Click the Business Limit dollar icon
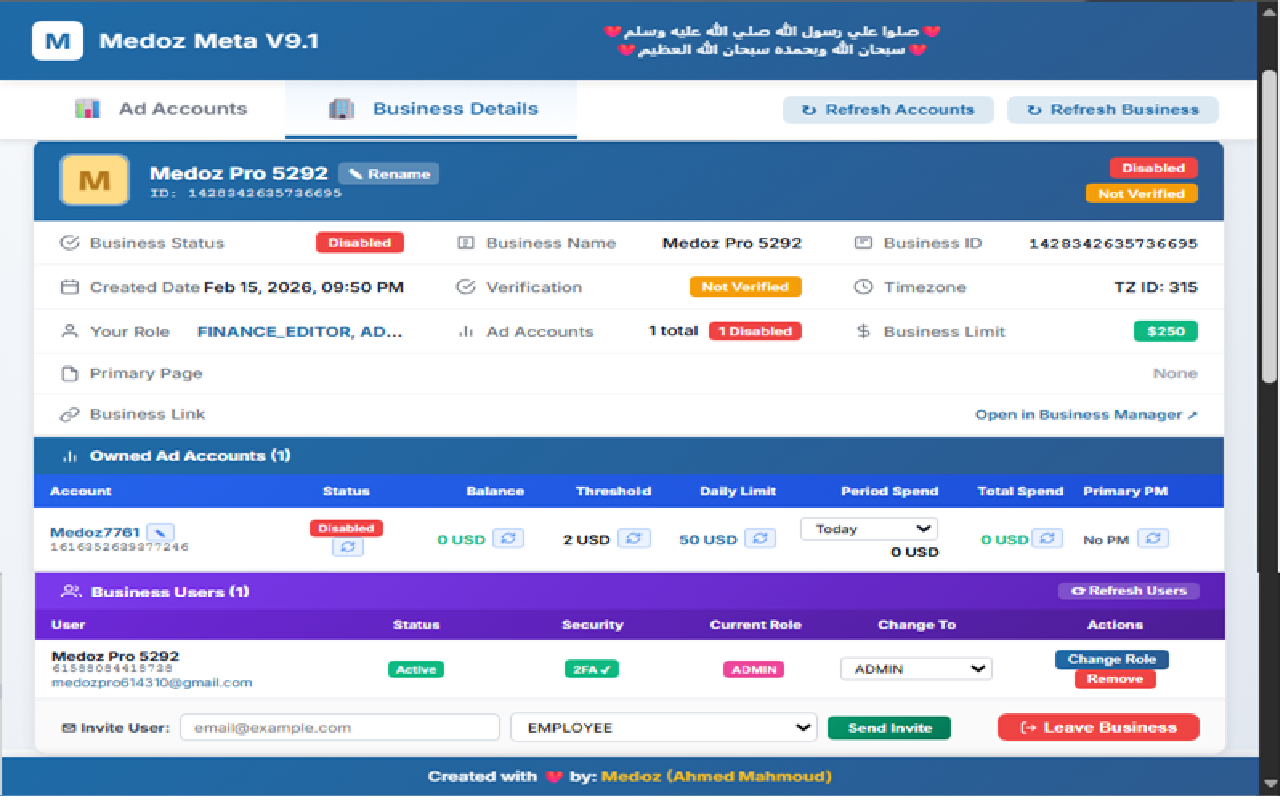 click(864, 331)
